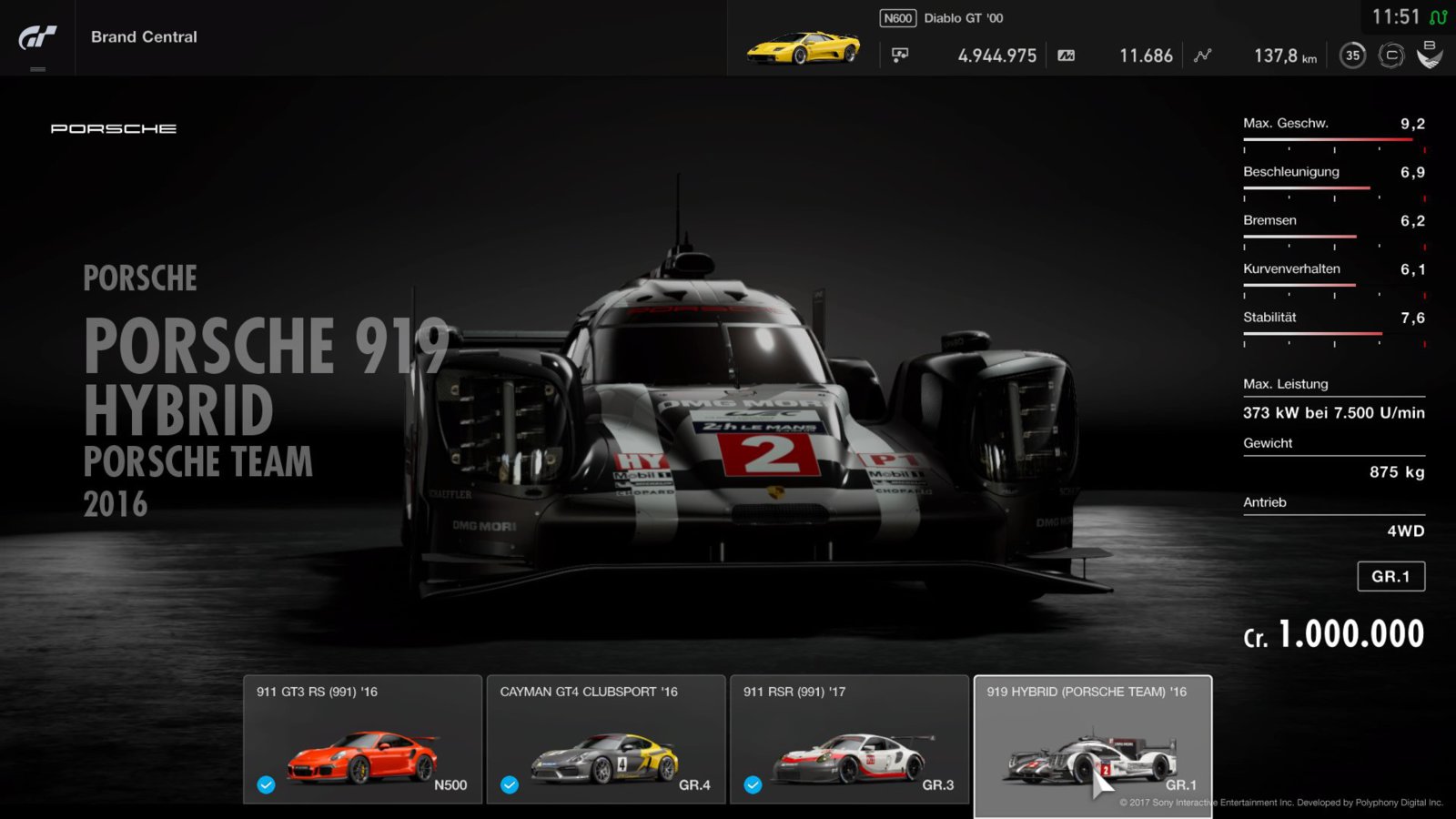
Task: Click the owned checkmark on 911 GT3 RS card
Action: [266, 784]
